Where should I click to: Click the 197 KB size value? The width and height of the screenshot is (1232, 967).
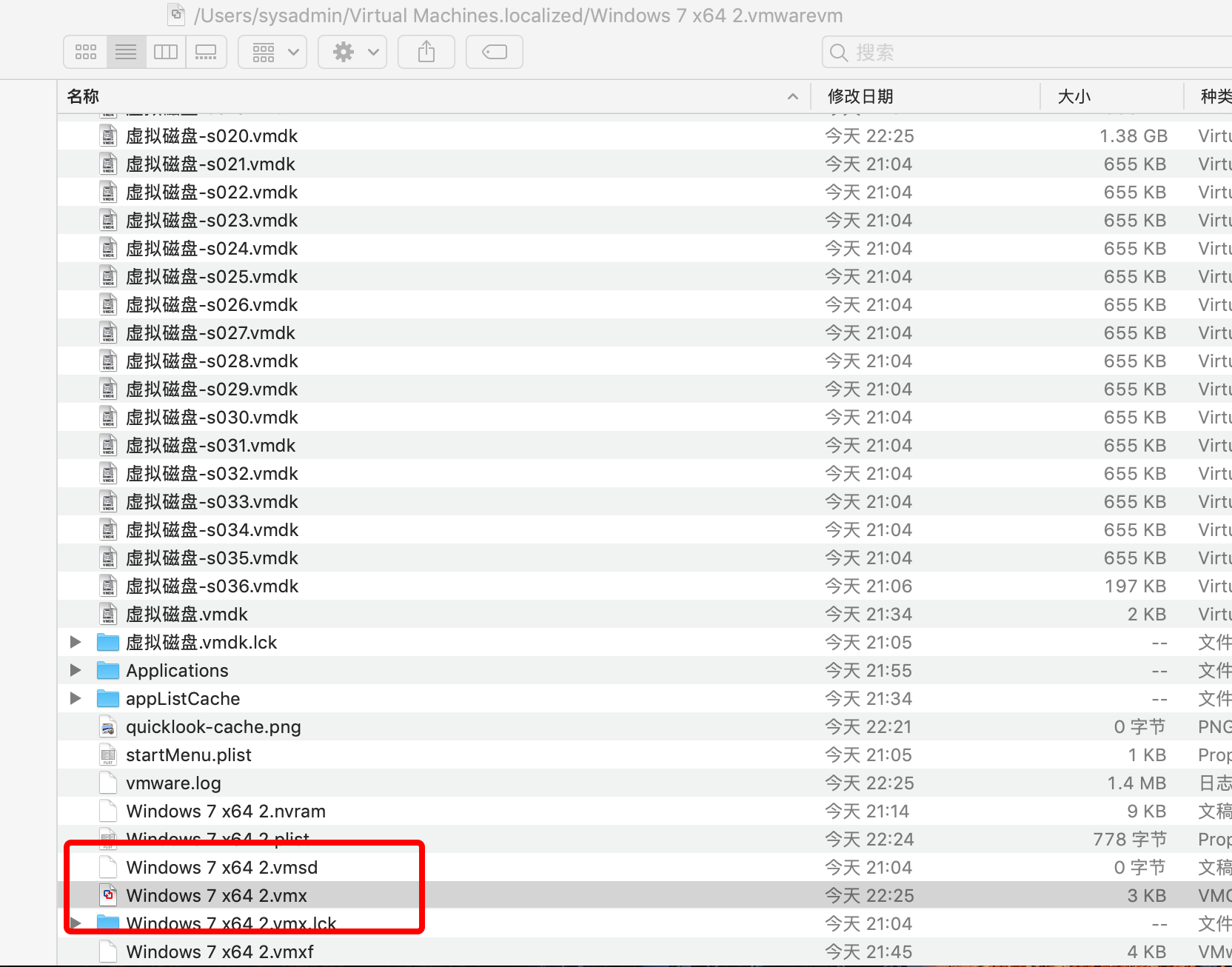[1135, 586]
